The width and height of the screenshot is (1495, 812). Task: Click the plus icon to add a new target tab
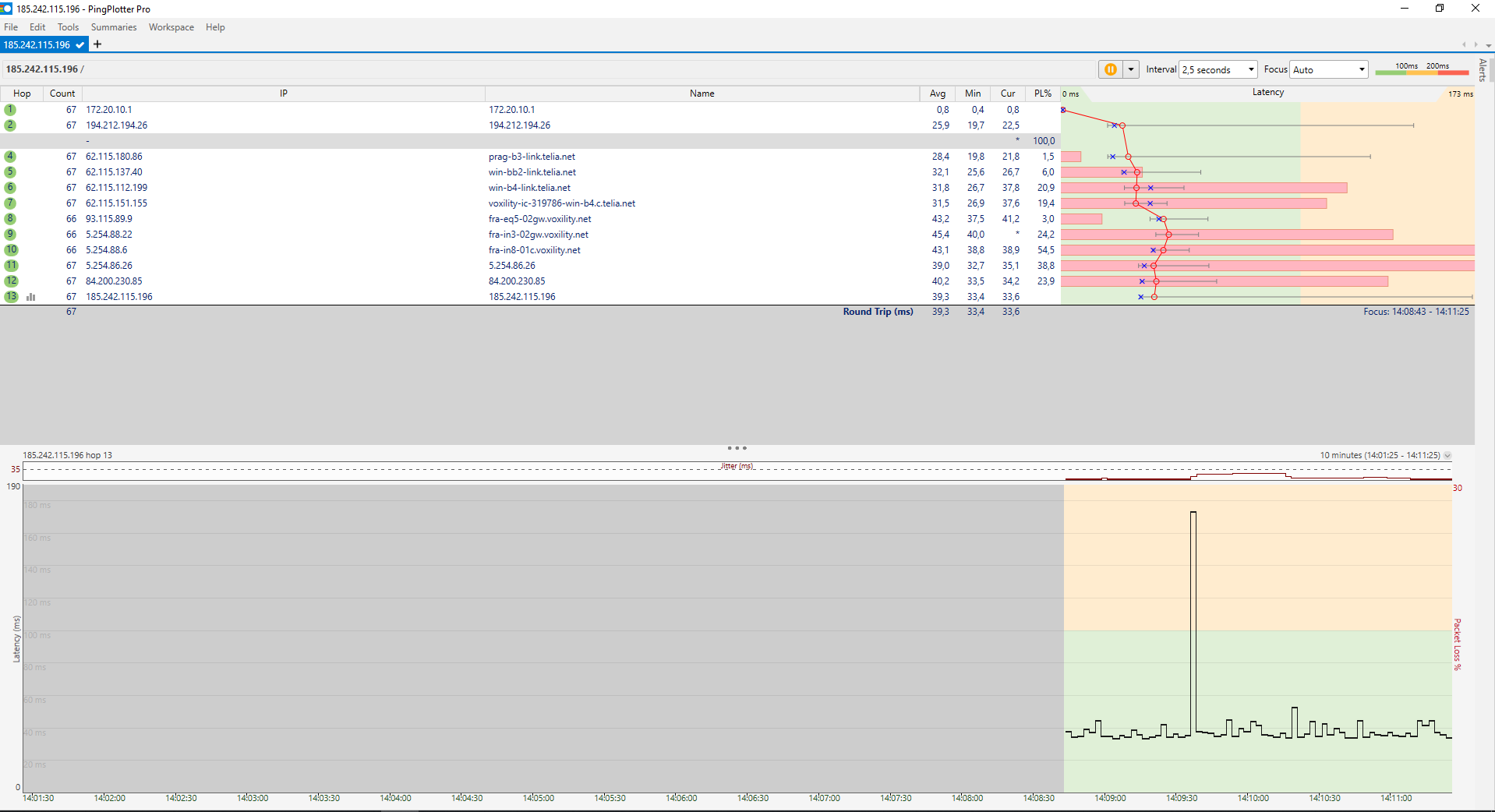pos(97,44)
